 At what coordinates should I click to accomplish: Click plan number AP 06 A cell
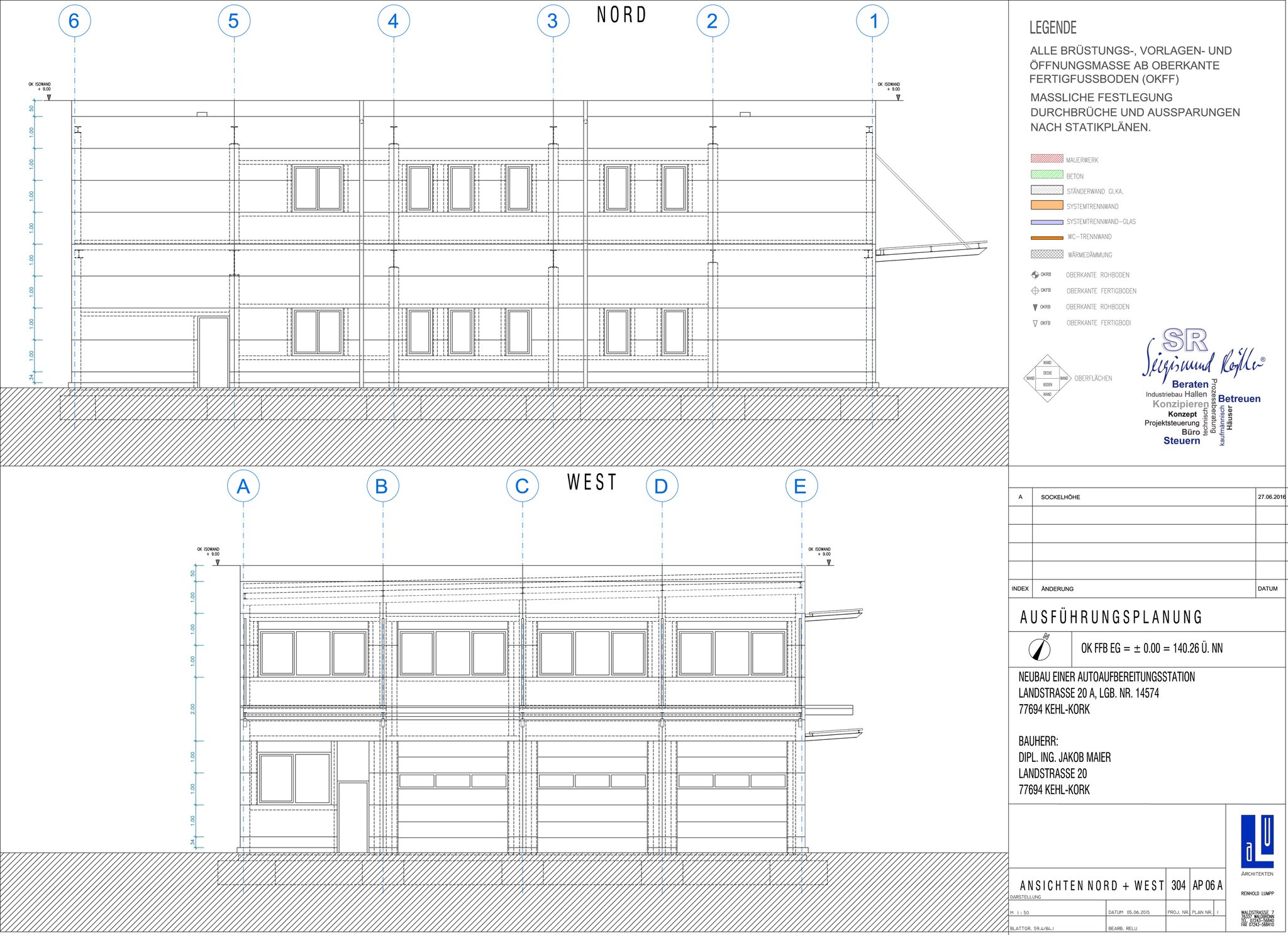(x=1207, y=885)
